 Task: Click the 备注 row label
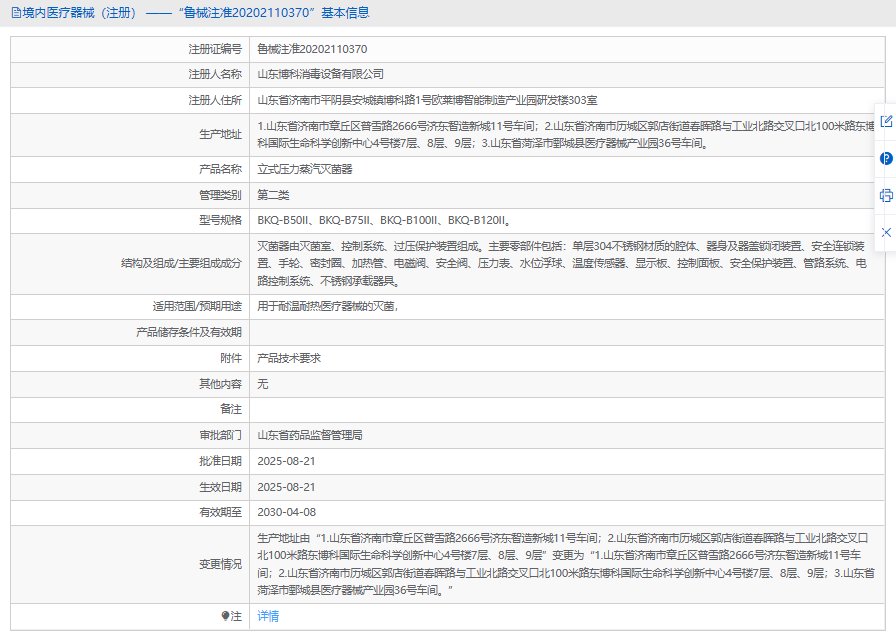tap(231, 409)
